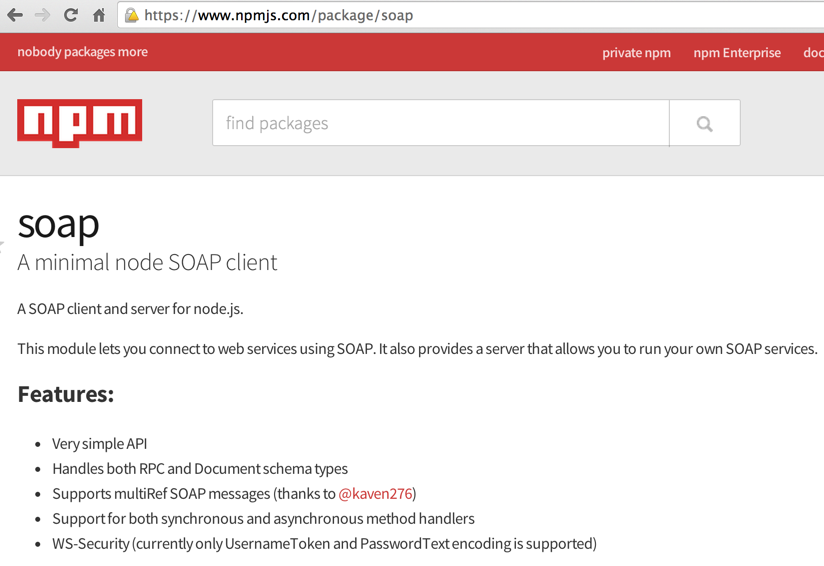Select the URL in the address bar
Image resolution: width=824 pixels, height=566 pixels.
coord(279,15)
